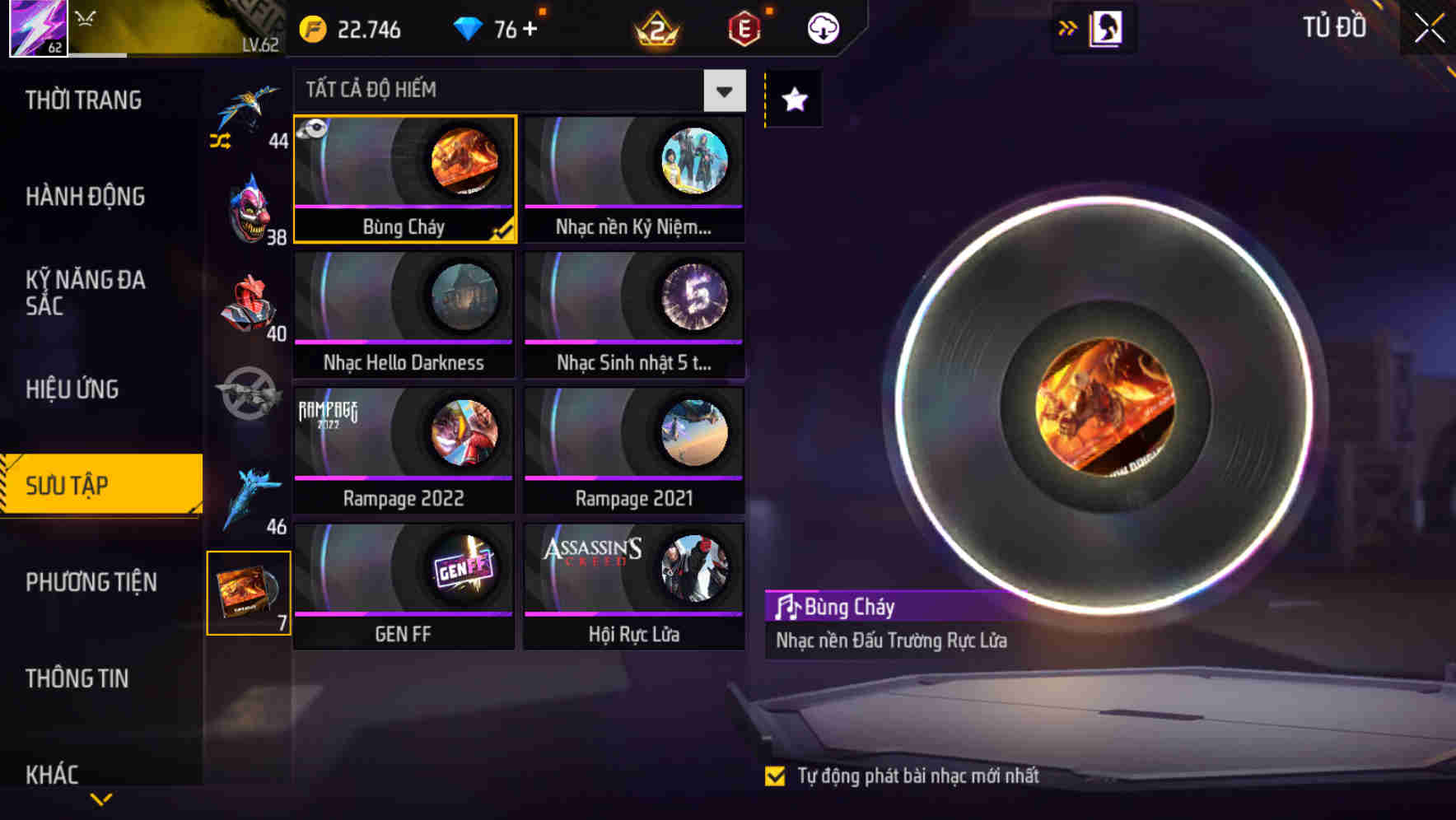This screenshot has width=1456, height=820.
Task: Open the favorites star filter
Action: 794,100
